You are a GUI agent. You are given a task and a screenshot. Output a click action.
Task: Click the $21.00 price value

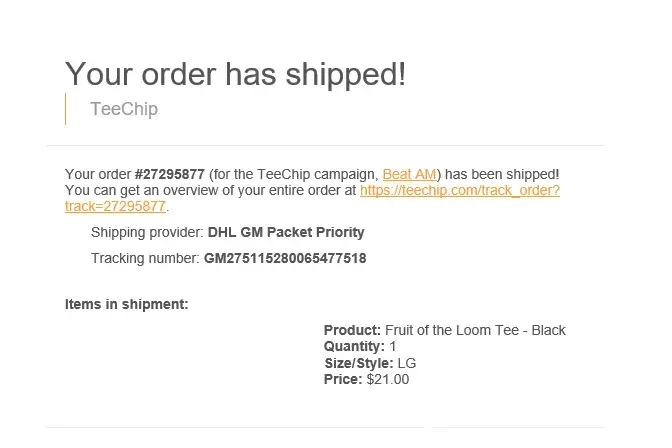388,379
